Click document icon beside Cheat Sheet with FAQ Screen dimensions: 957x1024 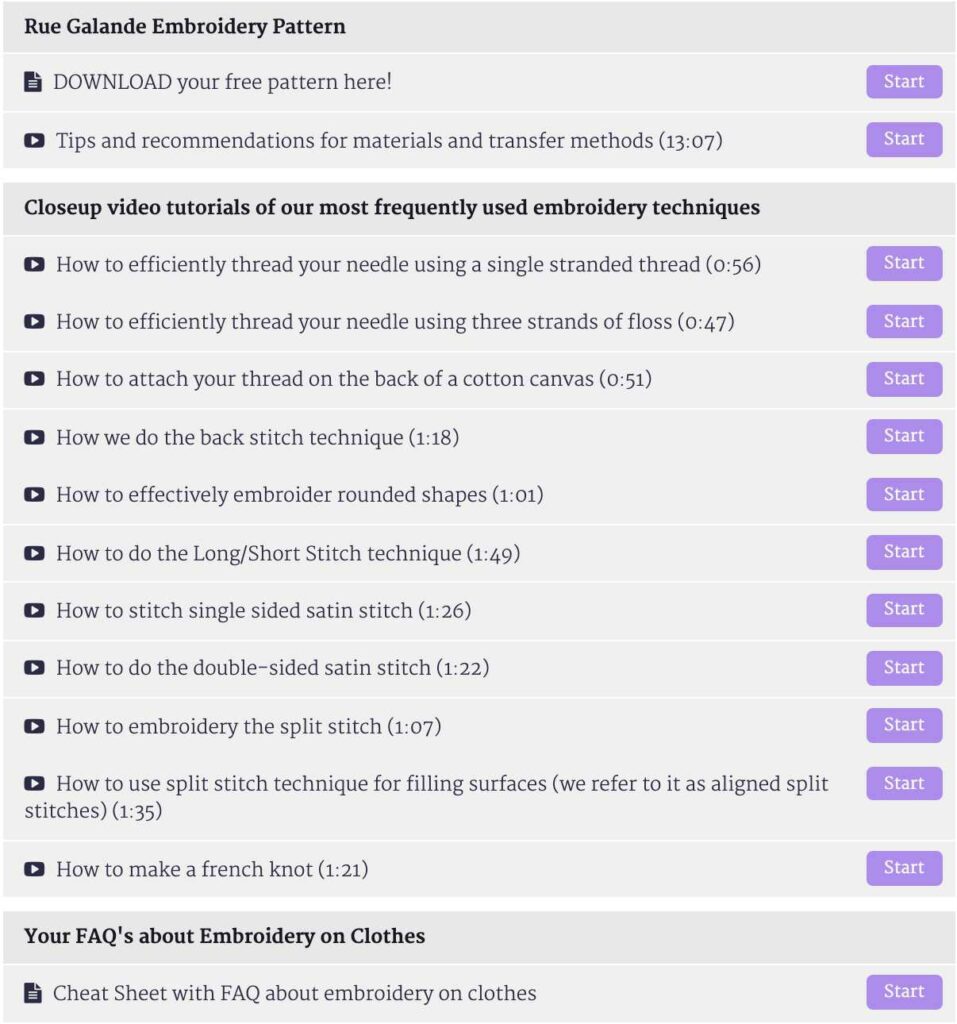(33, 993)
